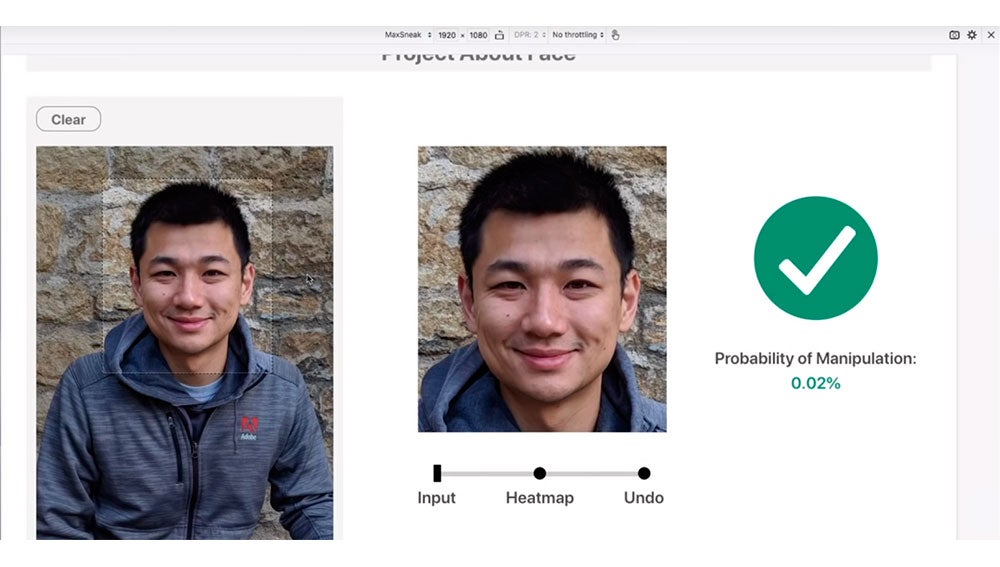Click the cropped face preview image
1000x567 pixels.
click(x=542, y=289)
